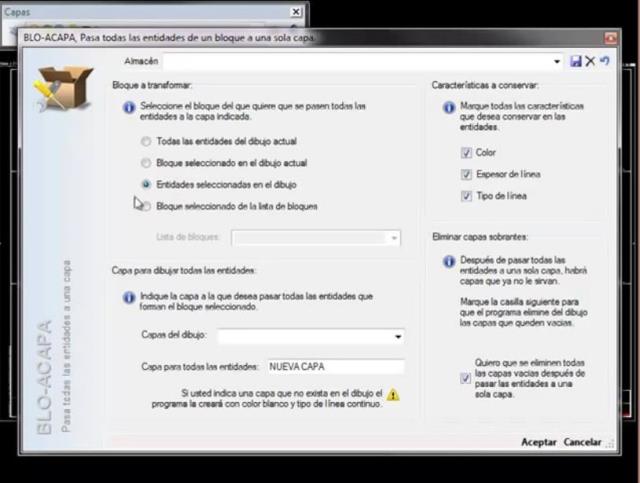
Task: Uncheck the eliminate empty layers checkbox
Action: click(465, 378)
